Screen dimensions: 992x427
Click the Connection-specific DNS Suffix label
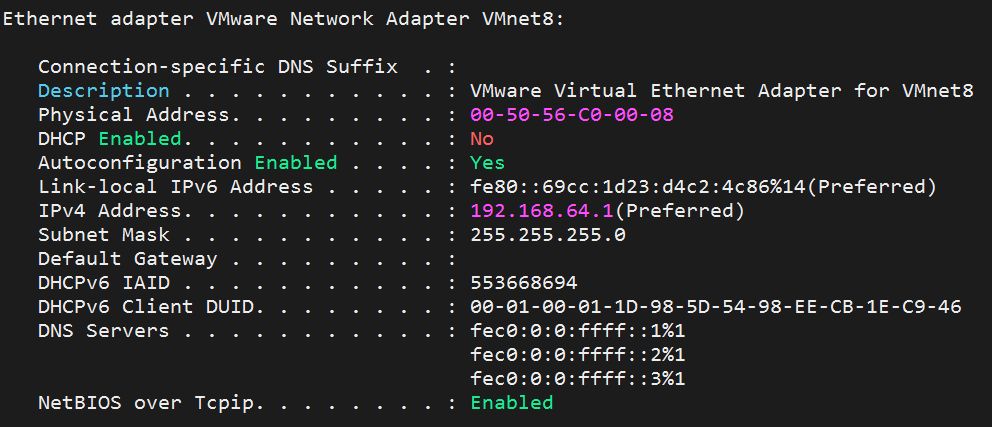[x=218, y=67]
